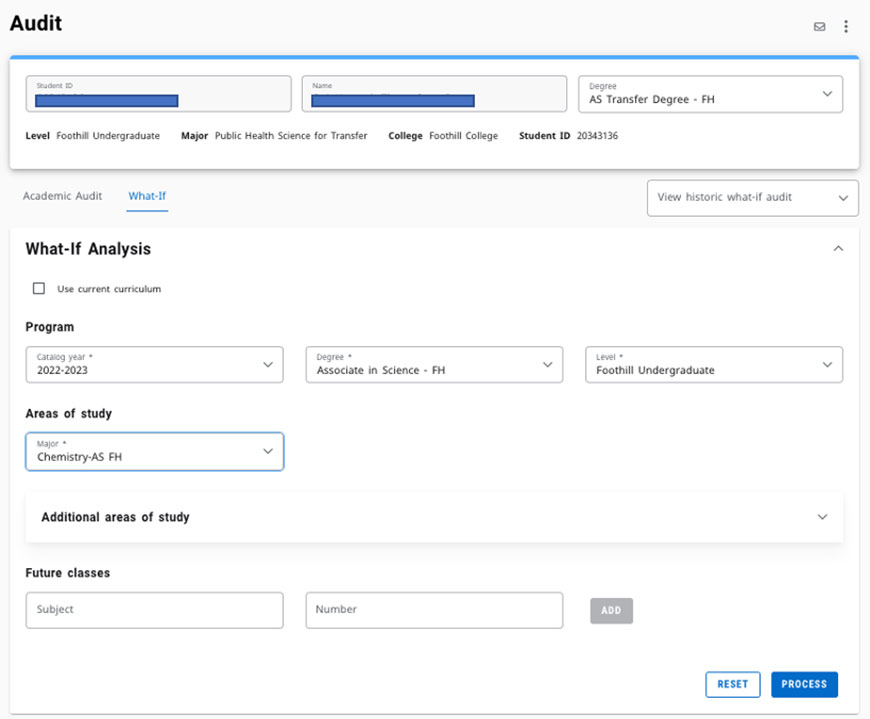870x719 pixels.
Task: Open the Associate in Science degree dropdown
Action: tap(434, 365)
